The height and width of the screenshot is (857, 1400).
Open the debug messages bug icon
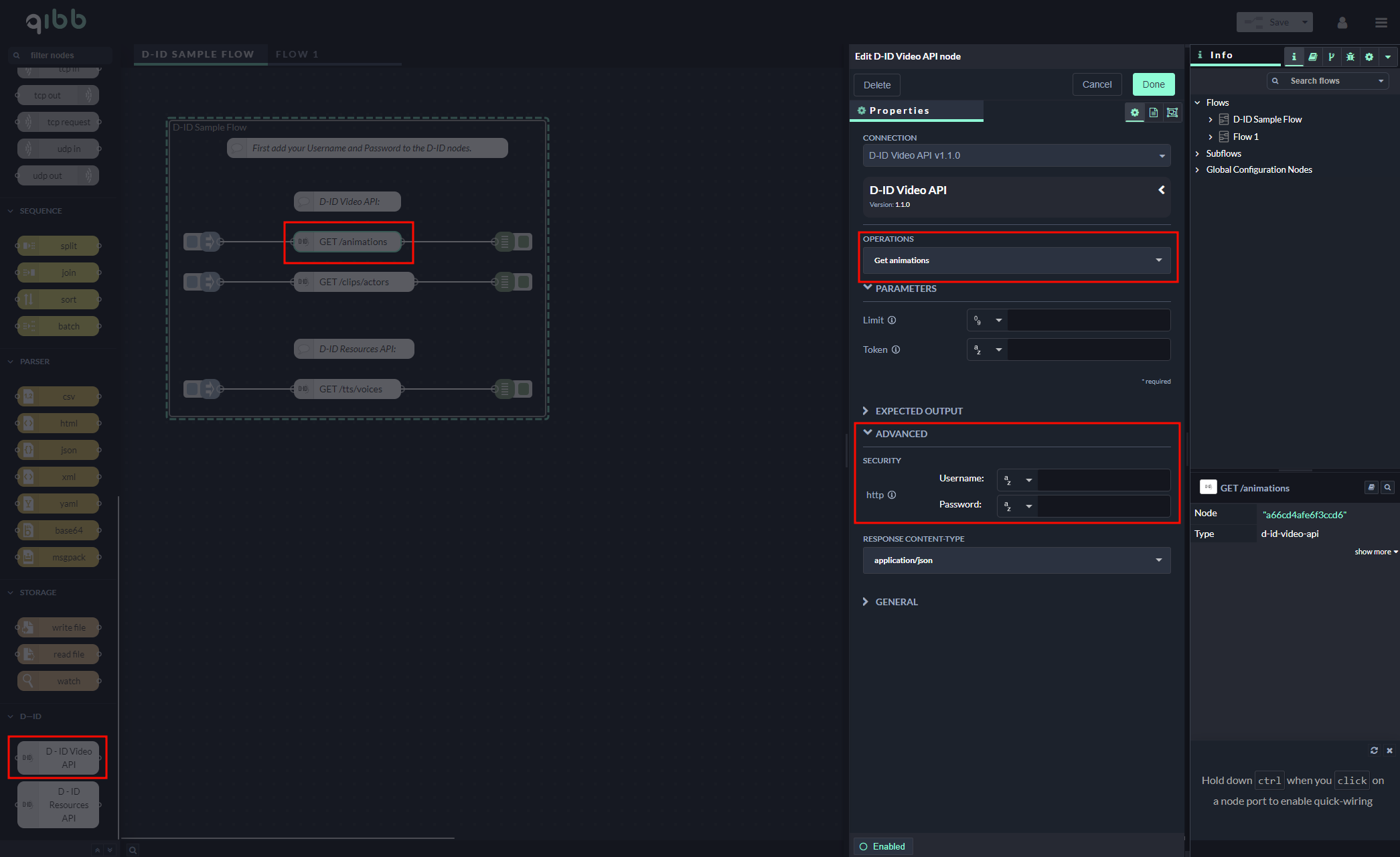coord(1350,57)
